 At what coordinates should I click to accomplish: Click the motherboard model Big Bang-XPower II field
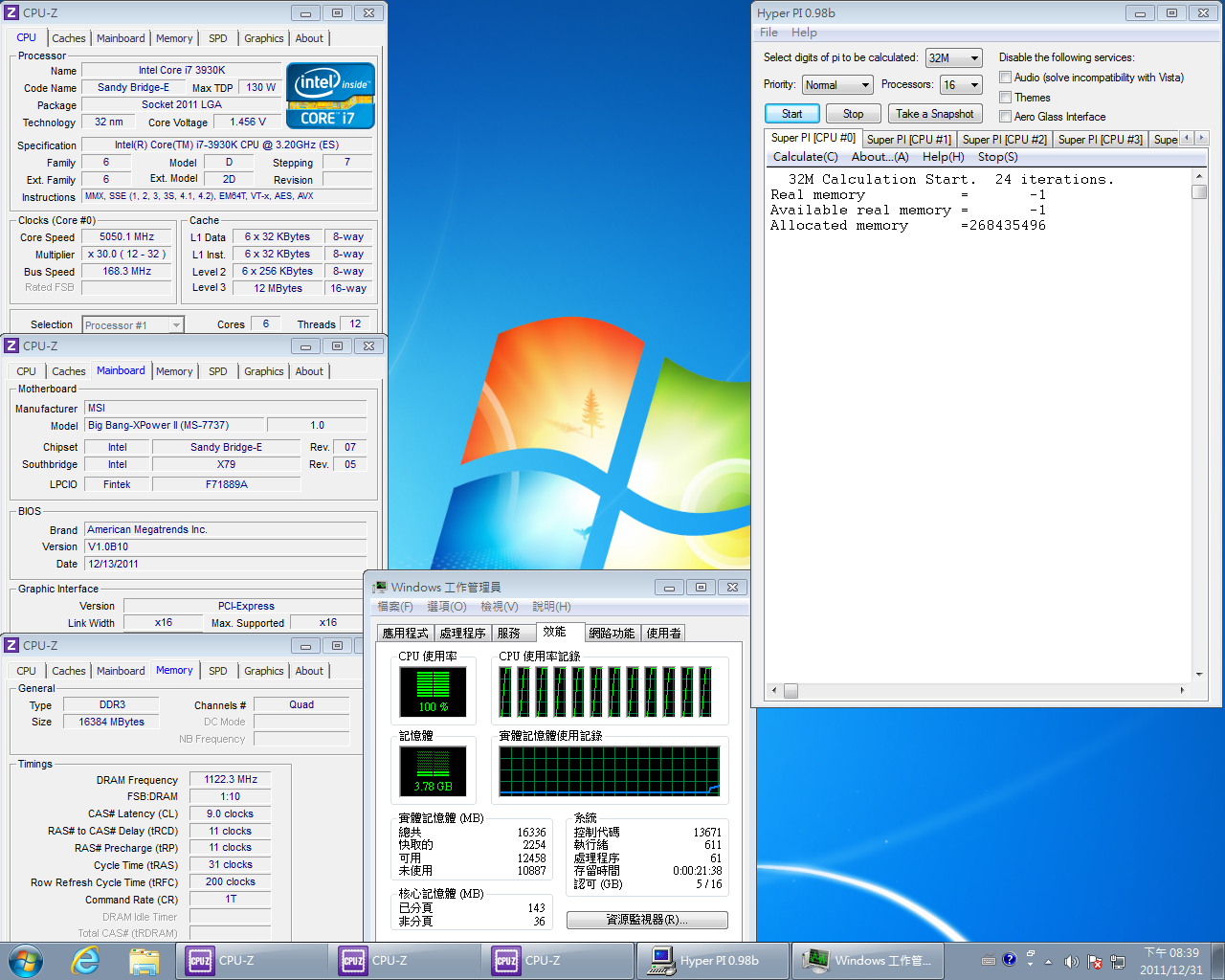click(173, 426)
